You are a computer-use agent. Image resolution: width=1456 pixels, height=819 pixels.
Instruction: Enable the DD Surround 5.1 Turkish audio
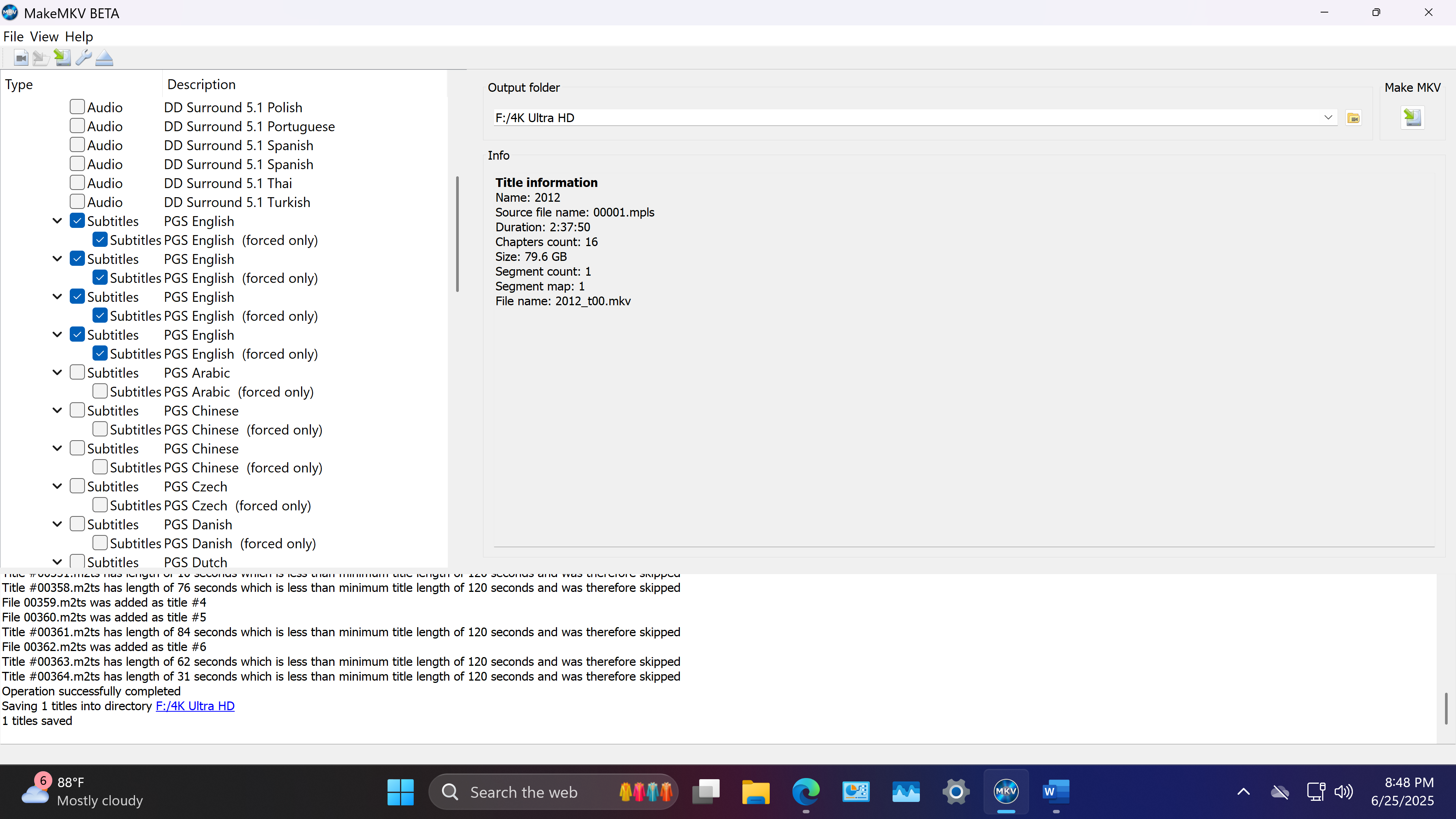(77, 201)
